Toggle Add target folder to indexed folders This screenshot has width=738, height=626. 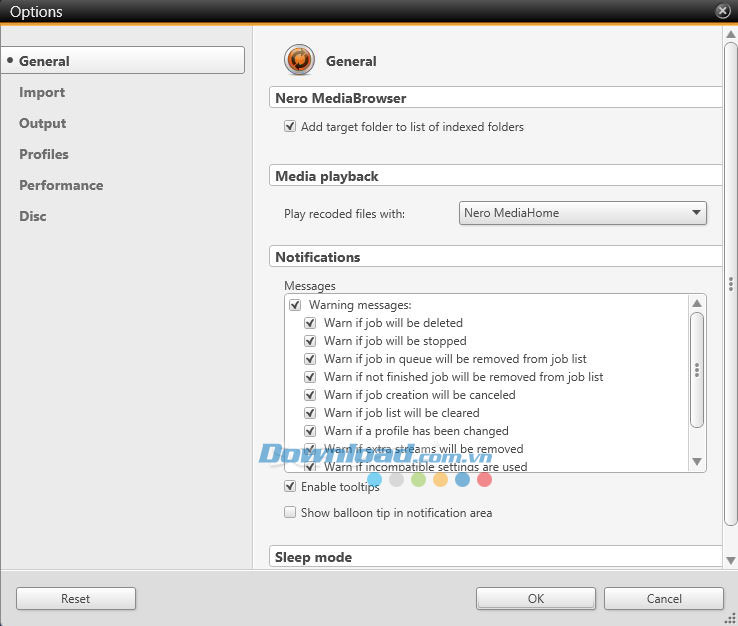(290, 127)
